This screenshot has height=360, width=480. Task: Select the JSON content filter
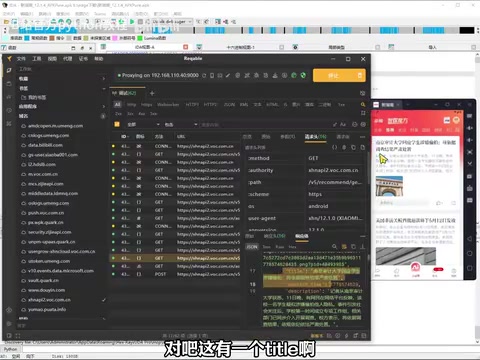[229, 105]
